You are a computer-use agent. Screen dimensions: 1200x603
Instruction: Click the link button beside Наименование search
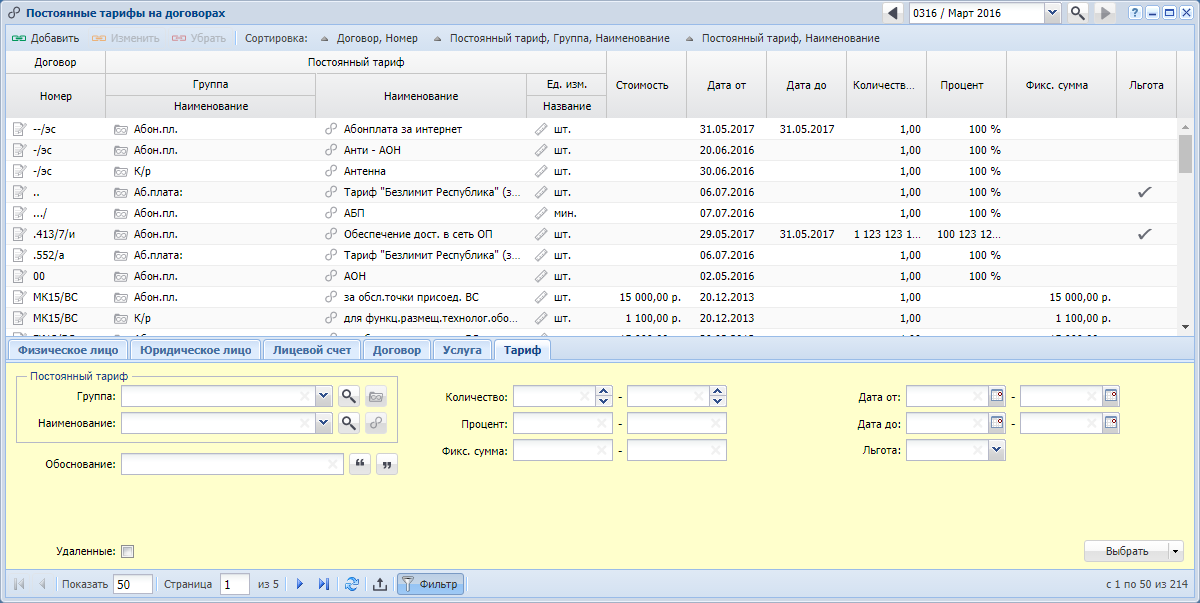pos(375,423)
